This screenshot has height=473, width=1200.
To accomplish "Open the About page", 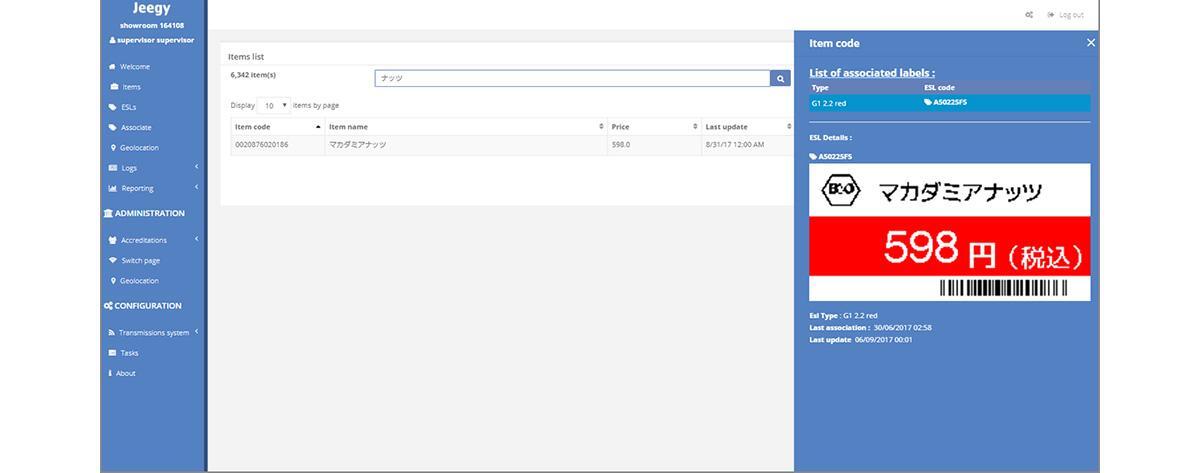I will coord(125,373).
